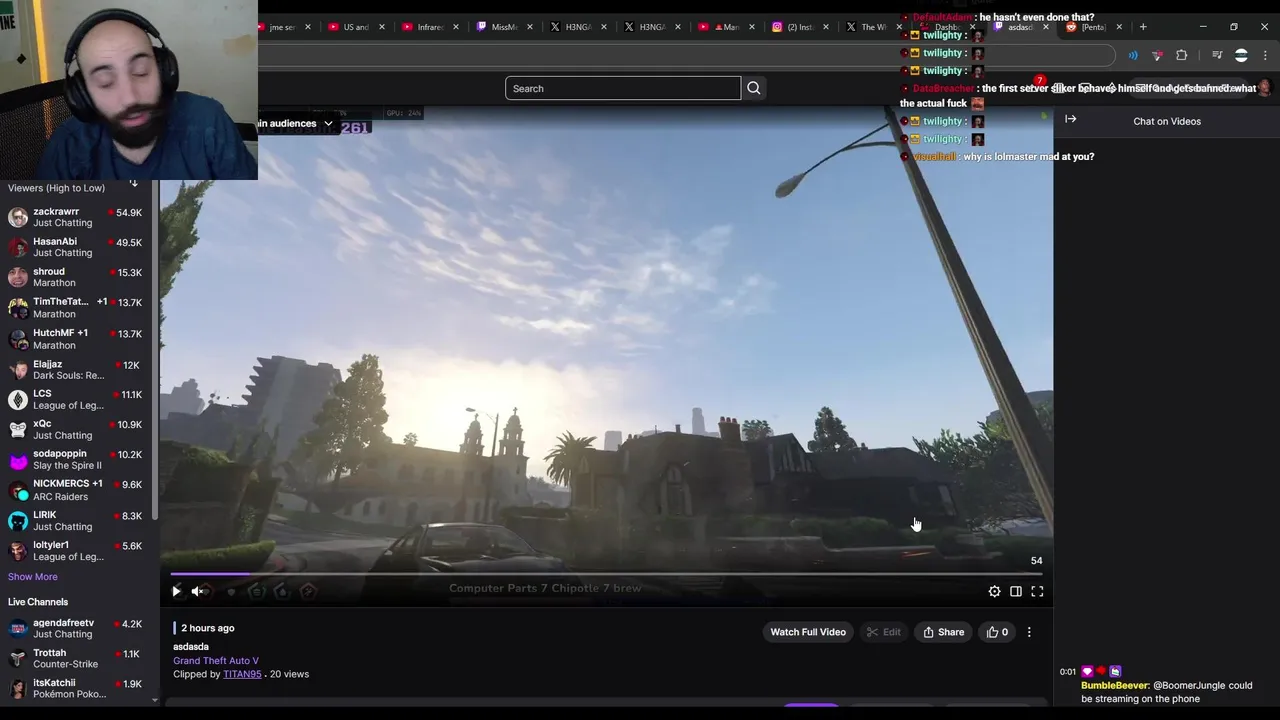Click the '2 hours ago' timestamp
The width and height of the screenshot is (1280, 720).
[x=208, y=628]
